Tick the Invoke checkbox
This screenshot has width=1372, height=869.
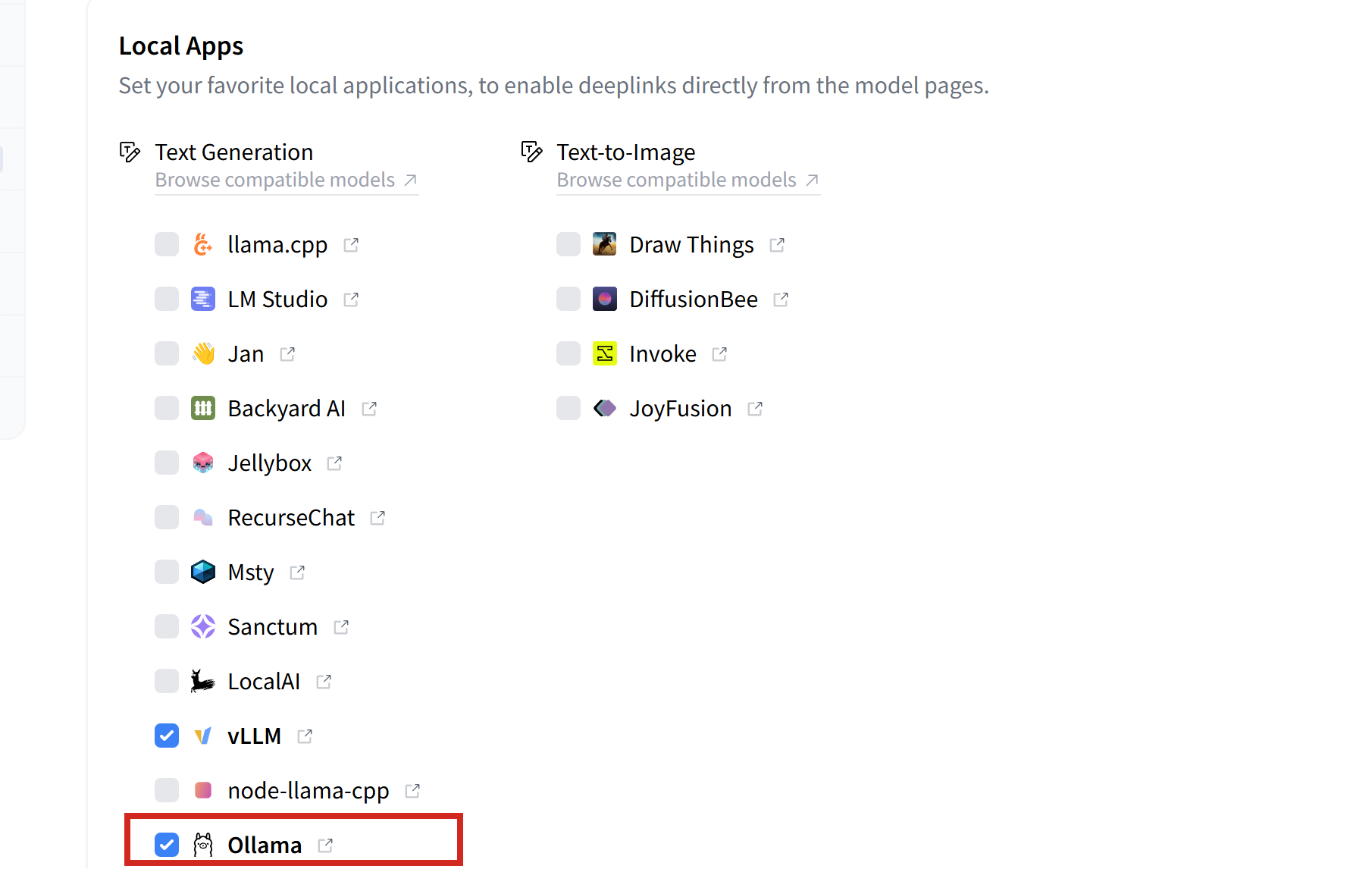pyautogui.click(x=569, y=354)
